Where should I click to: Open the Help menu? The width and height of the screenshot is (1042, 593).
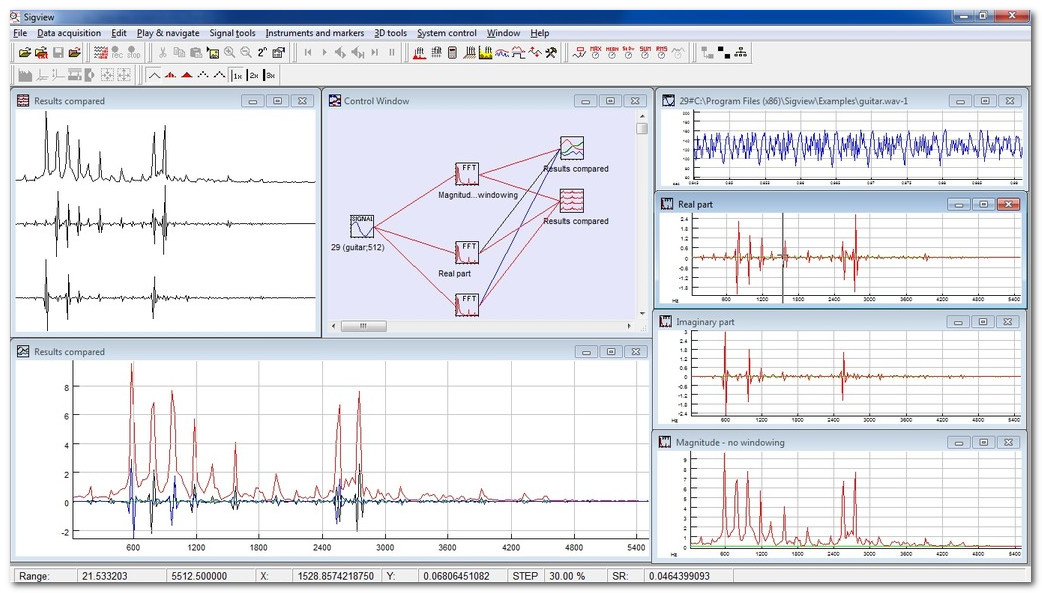[x=540, y=33]
